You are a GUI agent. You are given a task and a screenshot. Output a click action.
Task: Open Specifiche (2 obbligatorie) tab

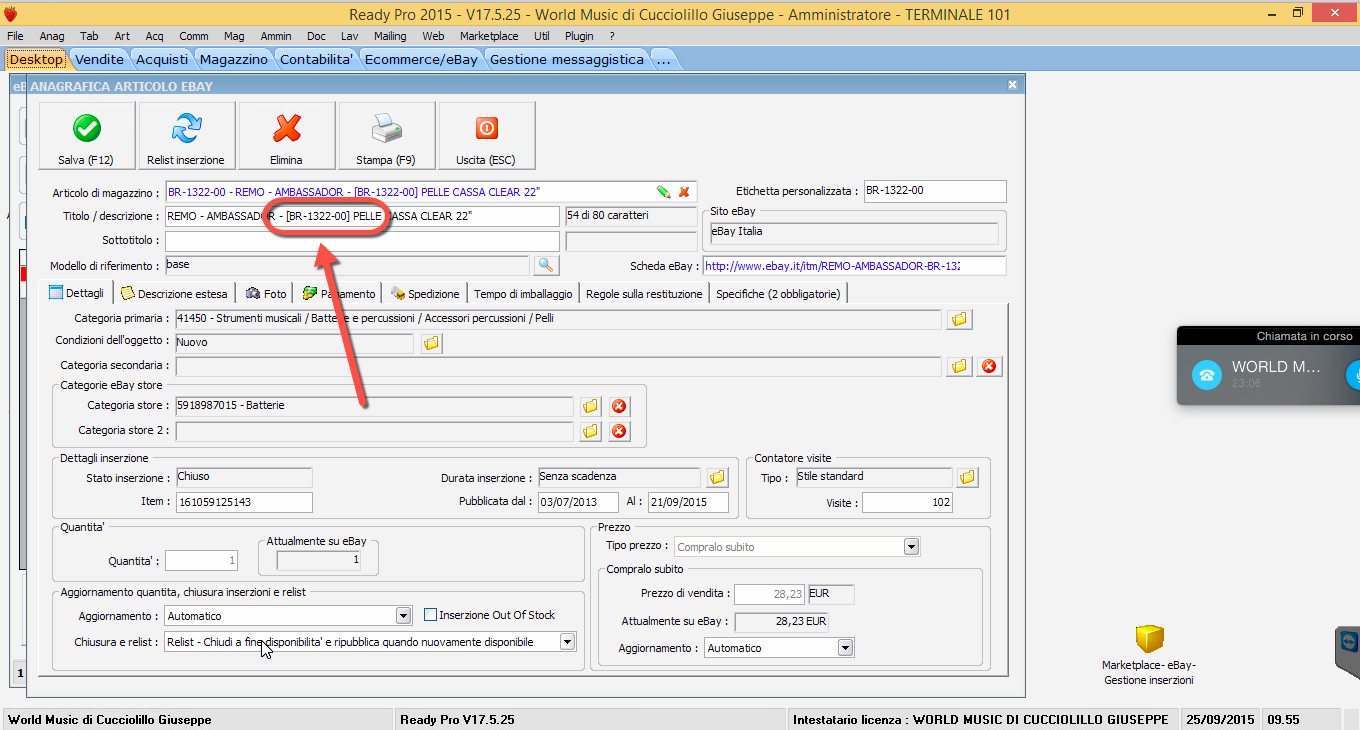click(780, 293)
